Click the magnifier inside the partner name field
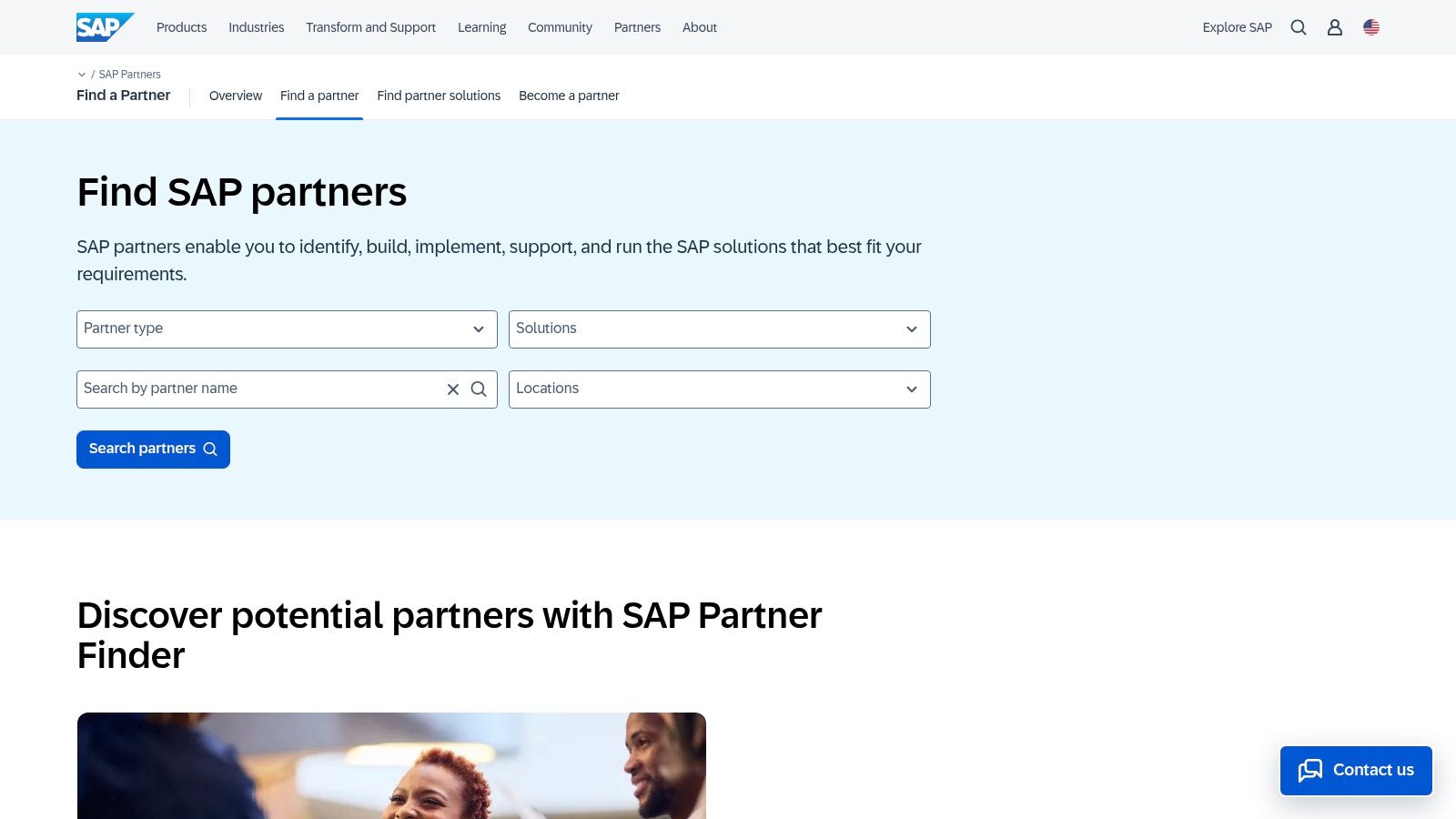This screenshot has height=819, width=1456. [479, 389]
